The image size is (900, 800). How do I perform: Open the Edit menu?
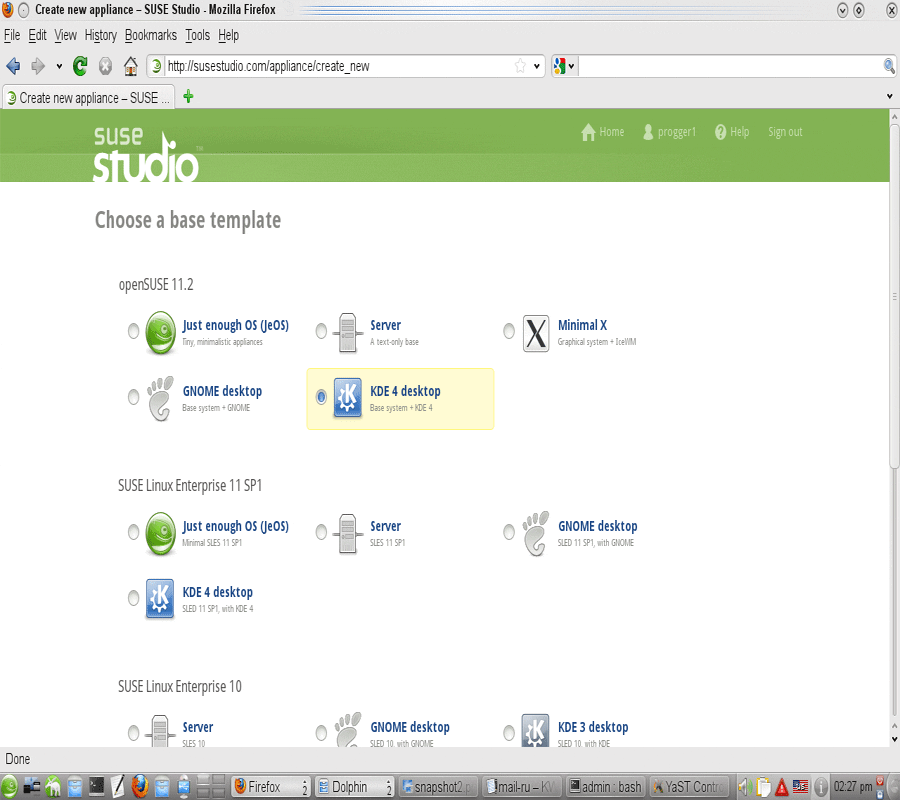[x=37, y=36]
